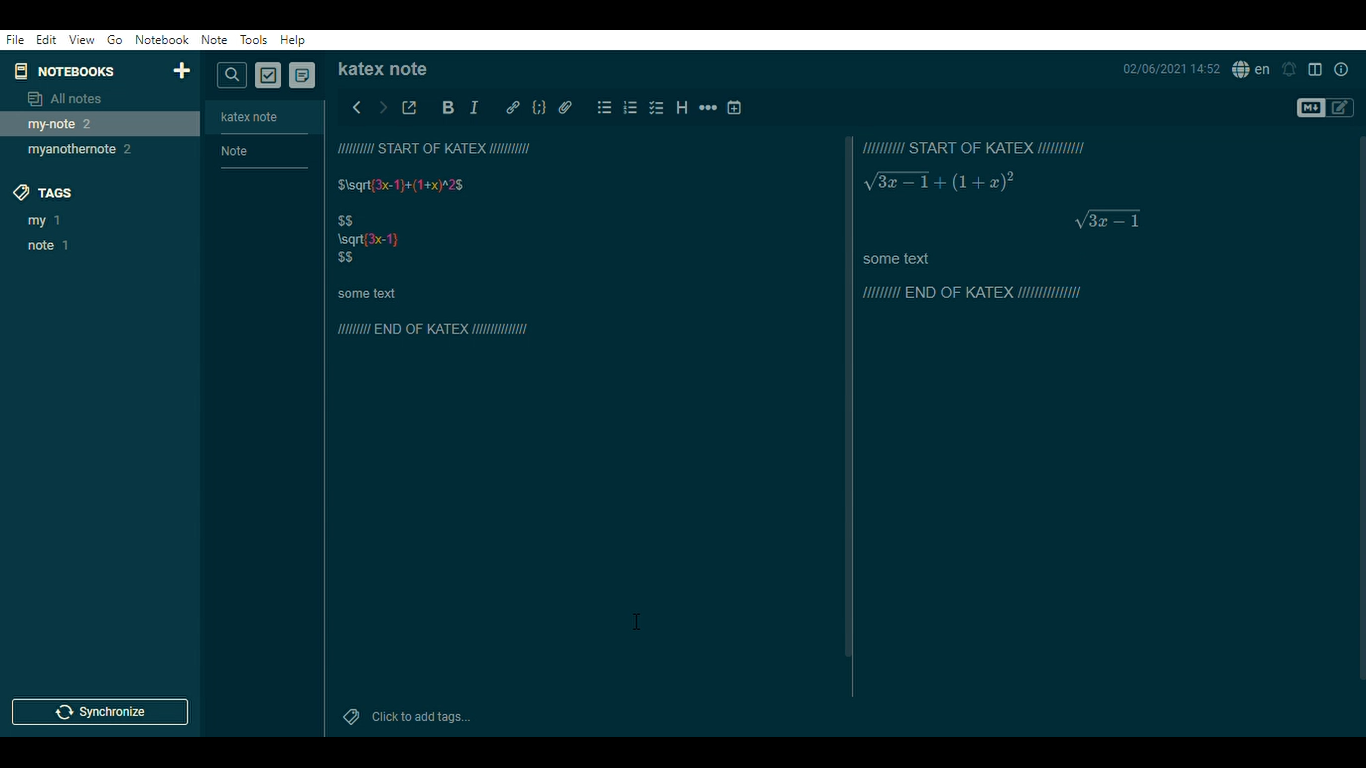
Task: Apply italic formatting
Action: coord(474,107)
